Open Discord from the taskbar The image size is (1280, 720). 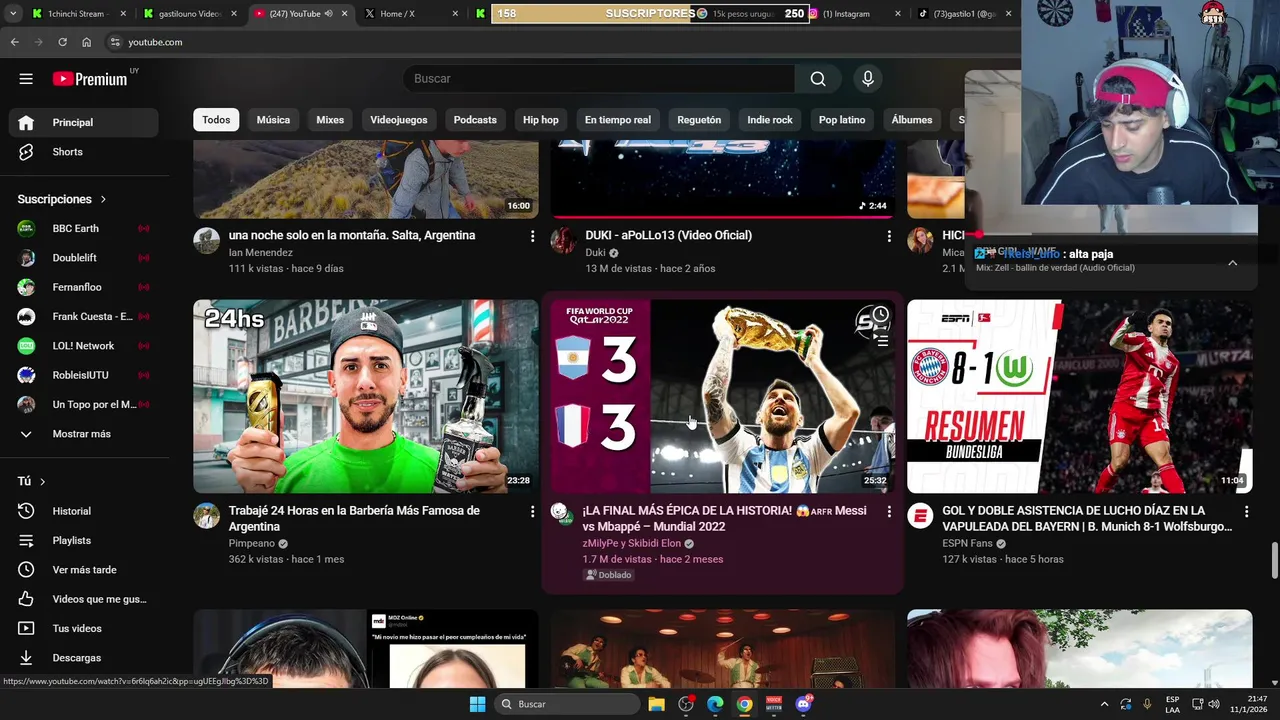tap(803, 704)
